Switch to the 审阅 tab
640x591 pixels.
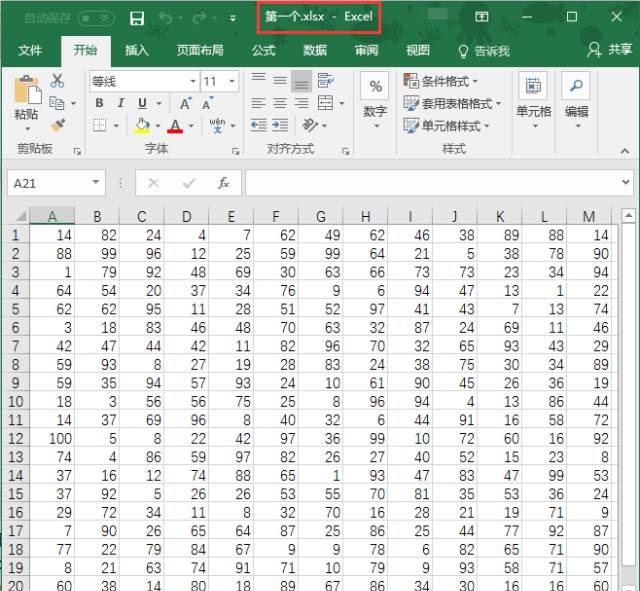(366, 50)
